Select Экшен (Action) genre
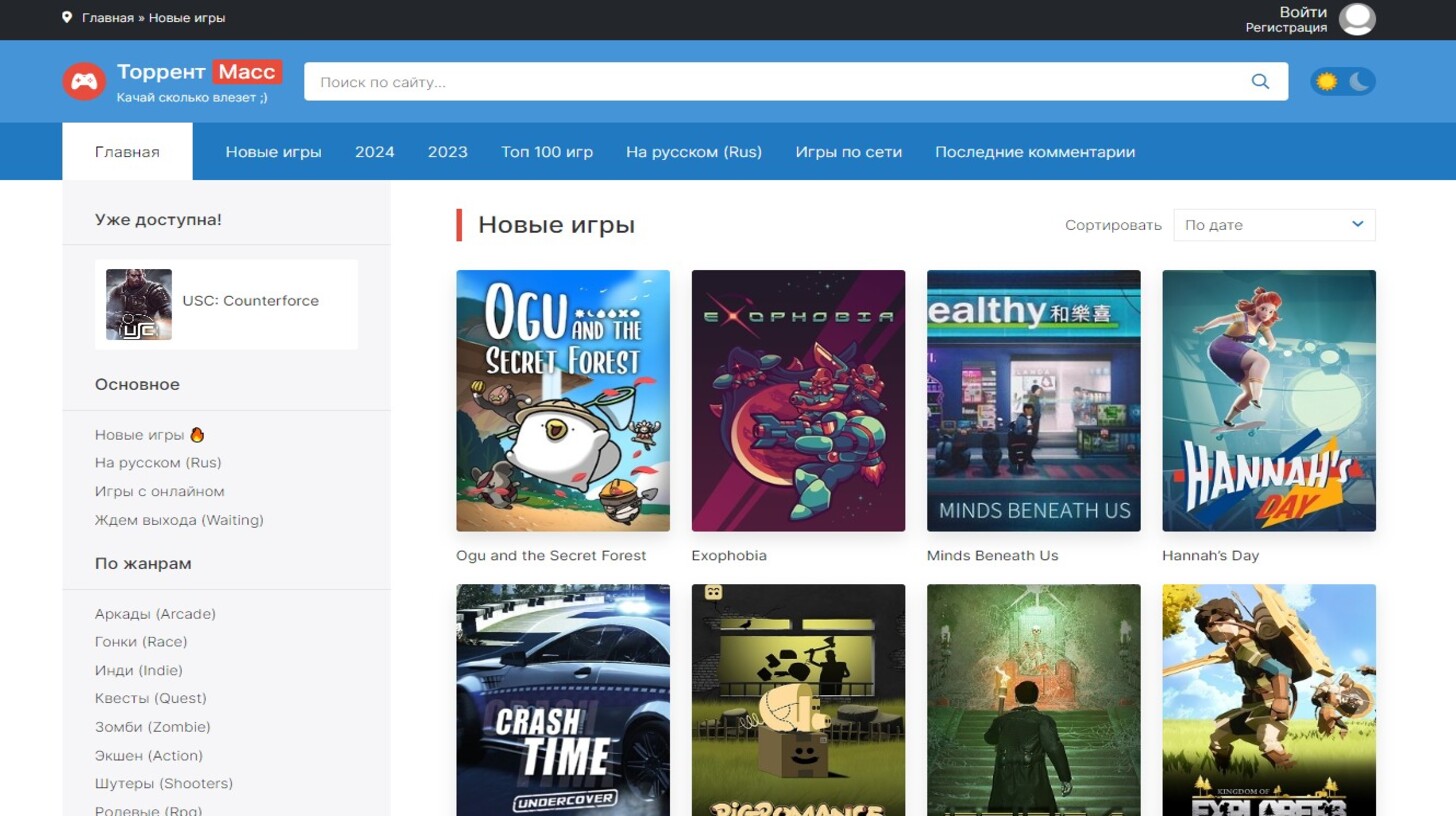The width and height of the screenshot is (1456, 816). pos(149,755)
